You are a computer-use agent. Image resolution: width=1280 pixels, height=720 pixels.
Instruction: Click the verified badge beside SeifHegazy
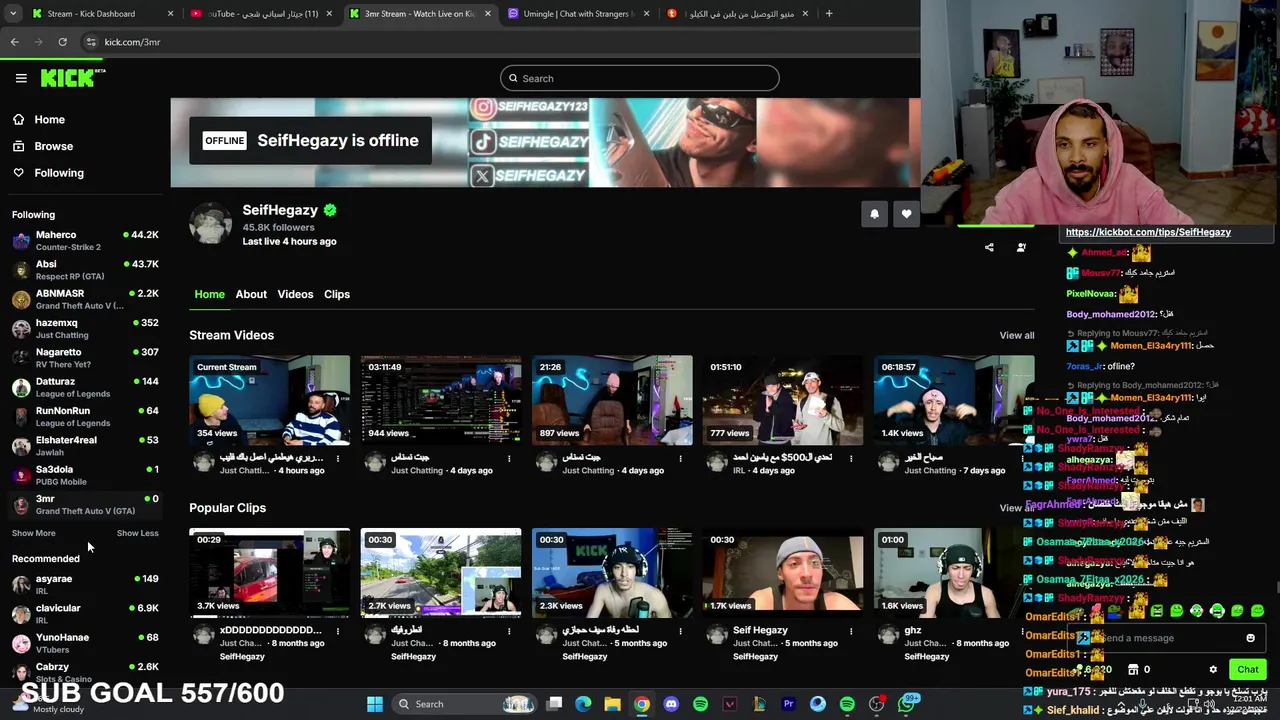tap(330, 210)
